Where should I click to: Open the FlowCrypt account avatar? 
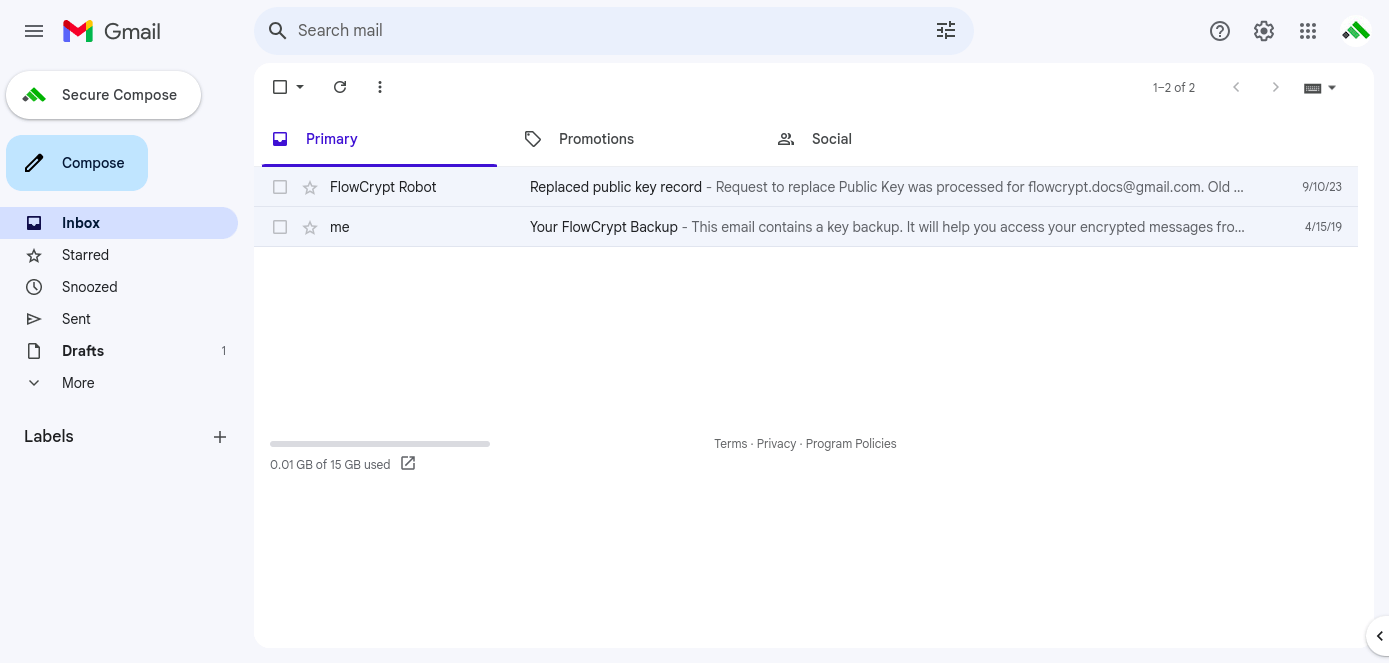[x=1356, y=31]
